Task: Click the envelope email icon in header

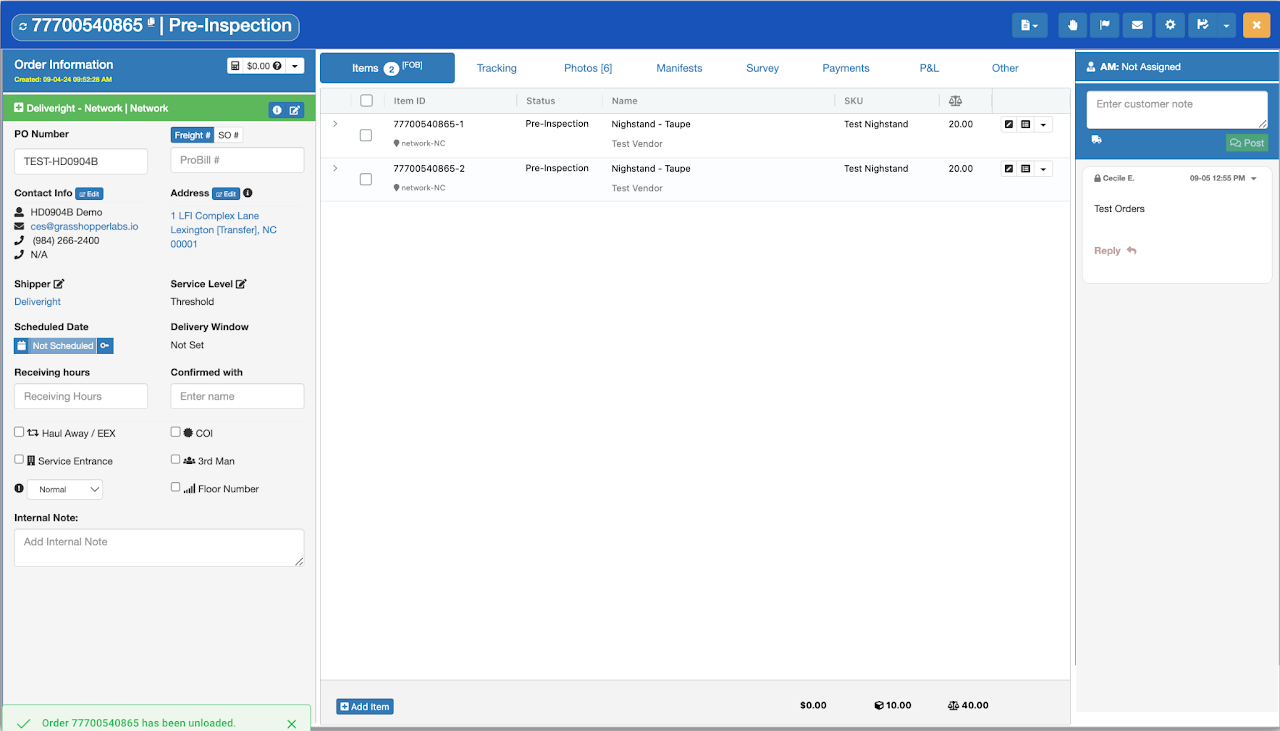Action: (1137, 25)
